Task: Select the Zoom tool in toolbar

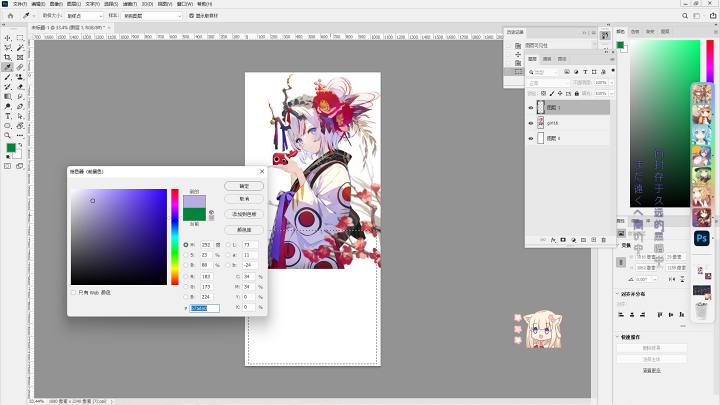Action: click(x=8, y=135)
